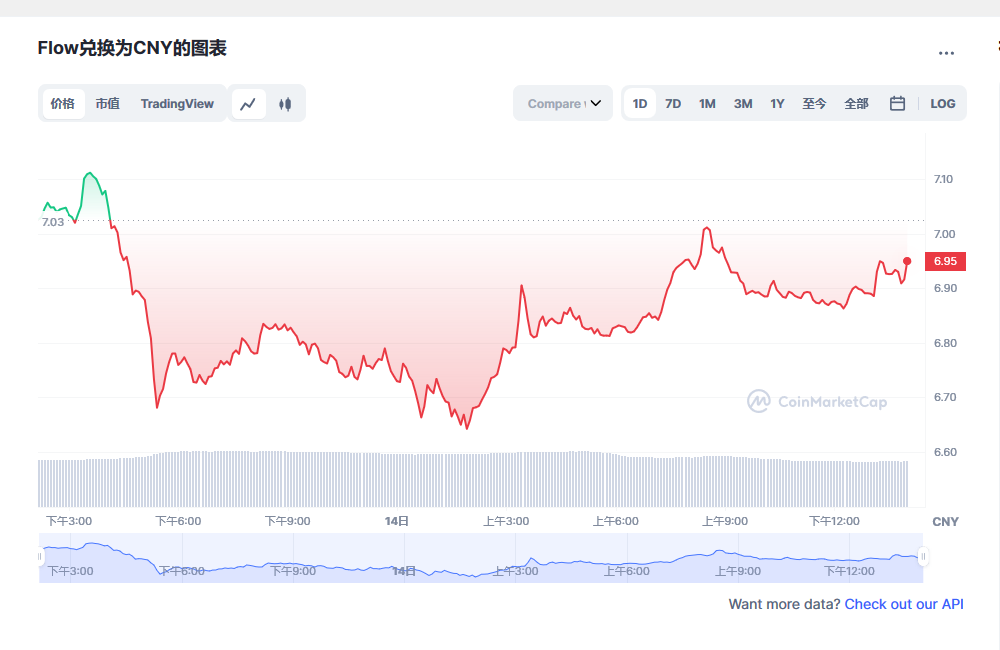The width and height of the screenshot is (1000, 650).
Task: Click the 6.60 price axis label
Action: click(945, 452)
